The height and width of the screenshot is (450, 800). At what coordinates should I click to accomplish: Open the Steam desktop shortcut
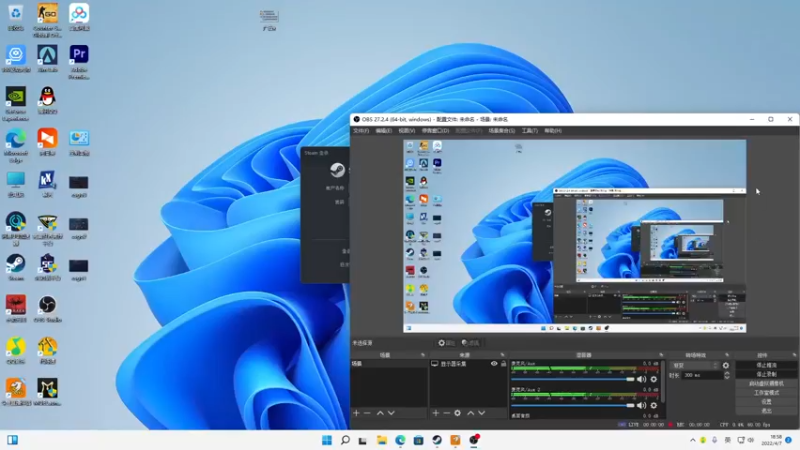tap(16, 267)
